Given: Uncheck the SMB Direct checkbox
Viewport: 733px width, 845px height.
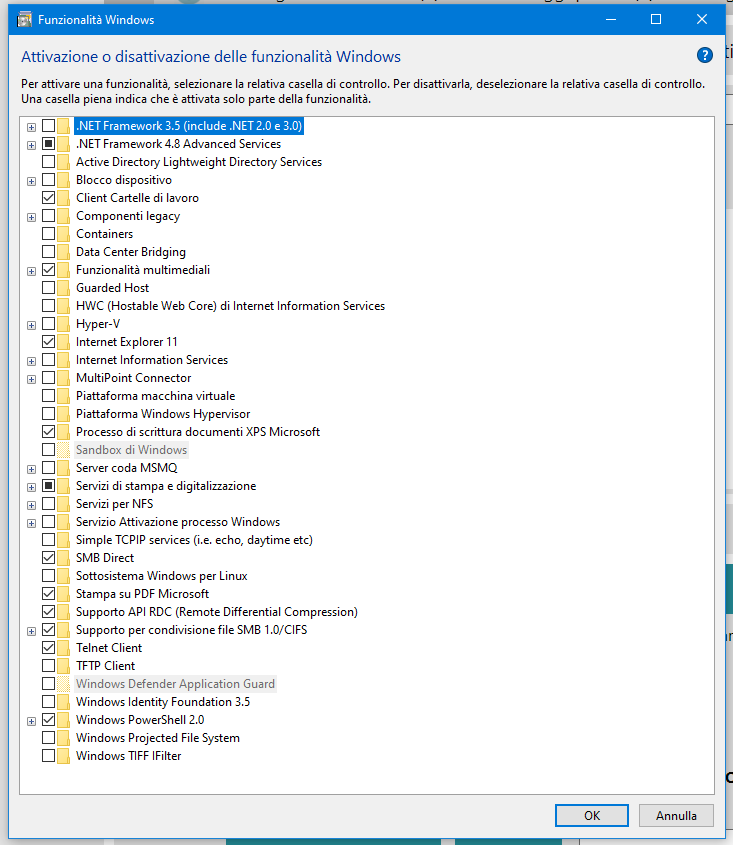Looking at the screenshot, I should coord(49,558).
